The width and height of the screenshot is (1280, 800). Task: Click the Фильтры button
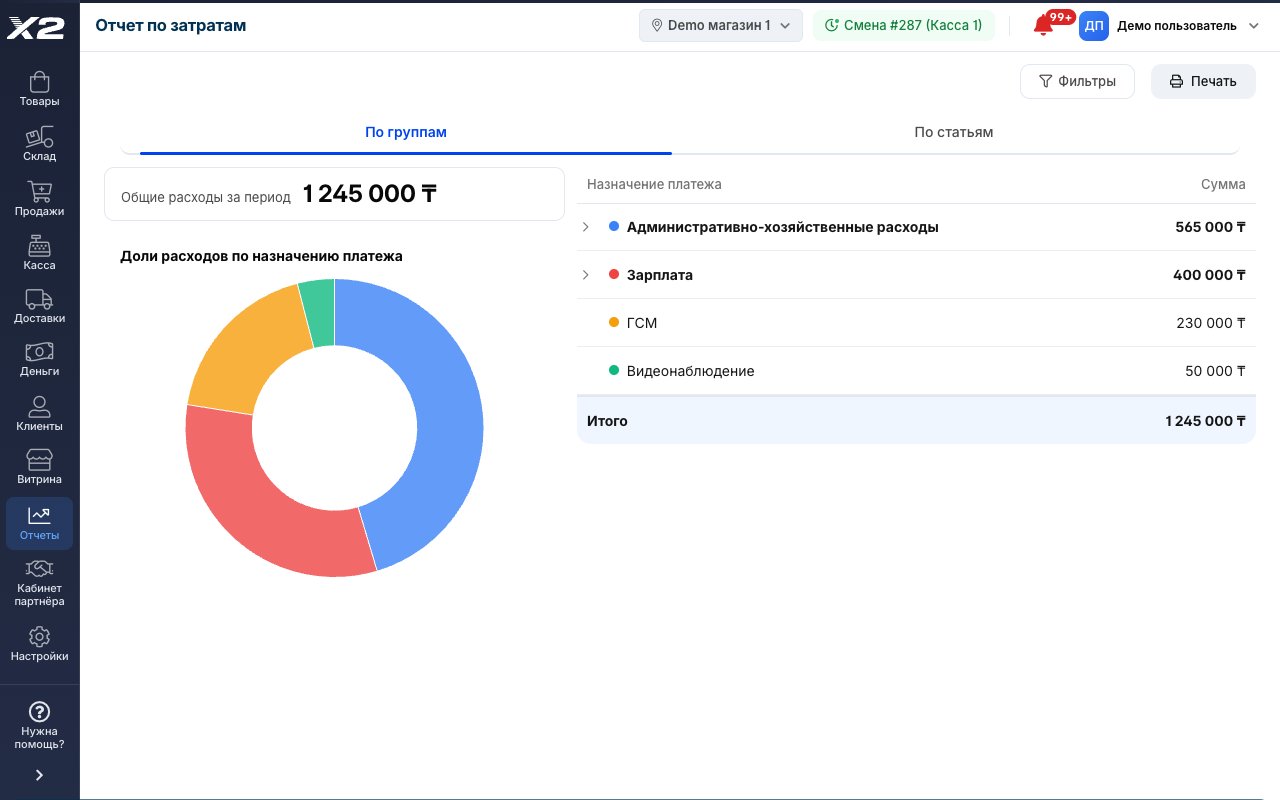tap(1077, 81)
